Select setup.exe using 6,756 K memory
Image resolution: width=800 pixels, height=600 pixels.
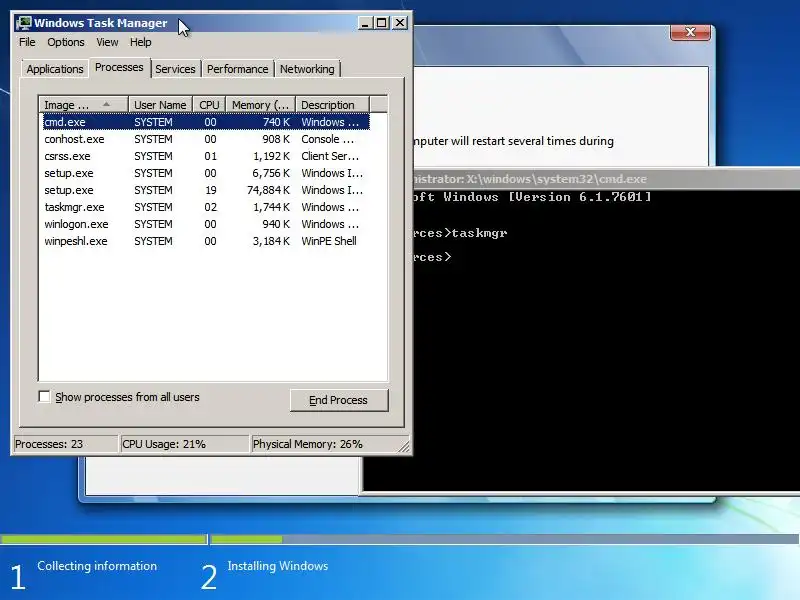(206, 173)
